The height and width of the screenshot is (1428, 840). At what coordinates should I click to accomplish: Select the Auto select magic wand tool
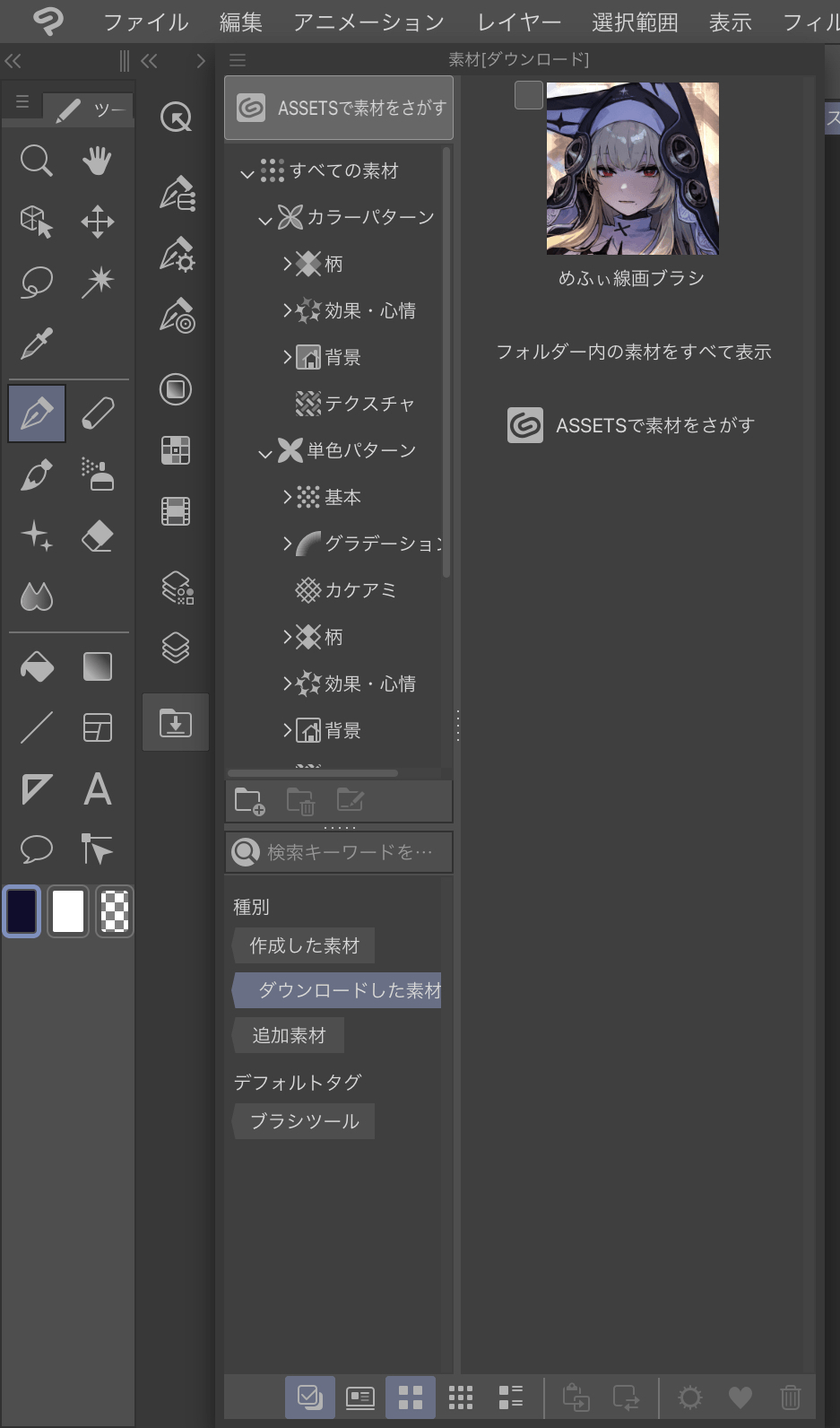(97, 282)
